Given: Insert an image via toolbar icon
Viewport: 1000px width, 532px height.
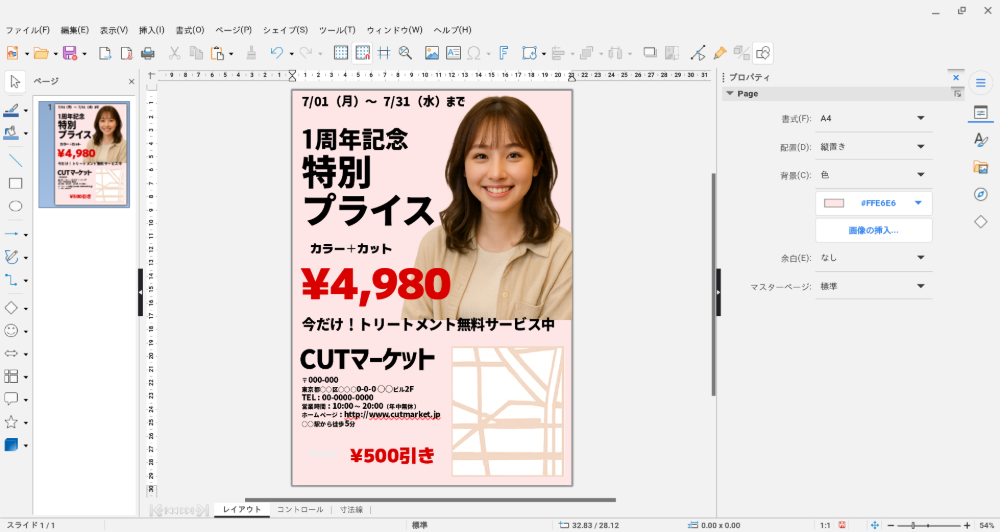Looking at the screenshot, I should point(432,54).
